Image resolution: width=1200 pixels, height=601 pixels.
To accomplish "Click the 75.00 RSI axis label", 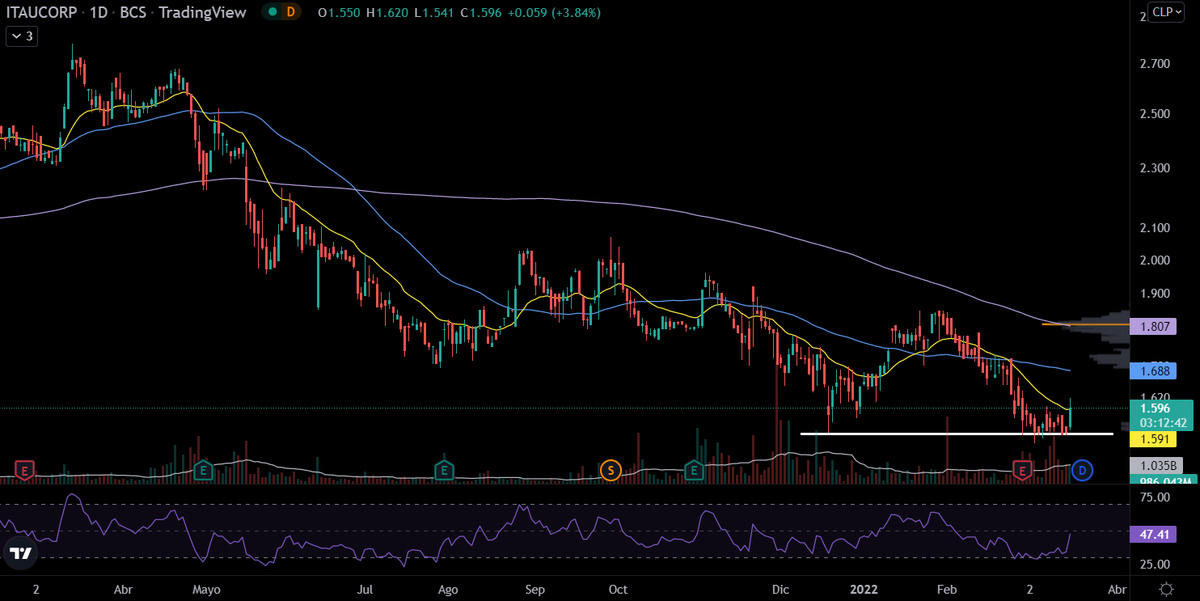I will pyautogui.click(x=1154, y=496).
